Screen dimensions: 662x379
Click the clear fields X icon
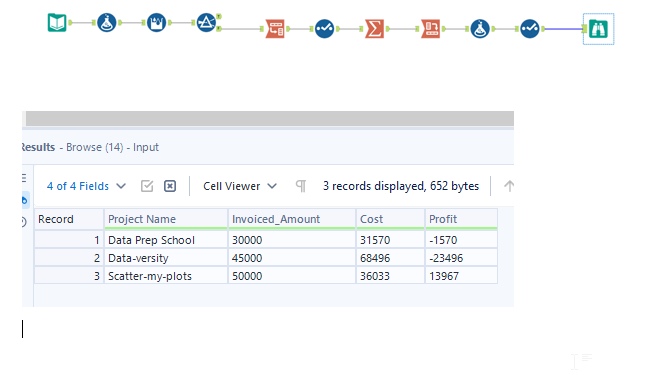[x=170, y=186]
